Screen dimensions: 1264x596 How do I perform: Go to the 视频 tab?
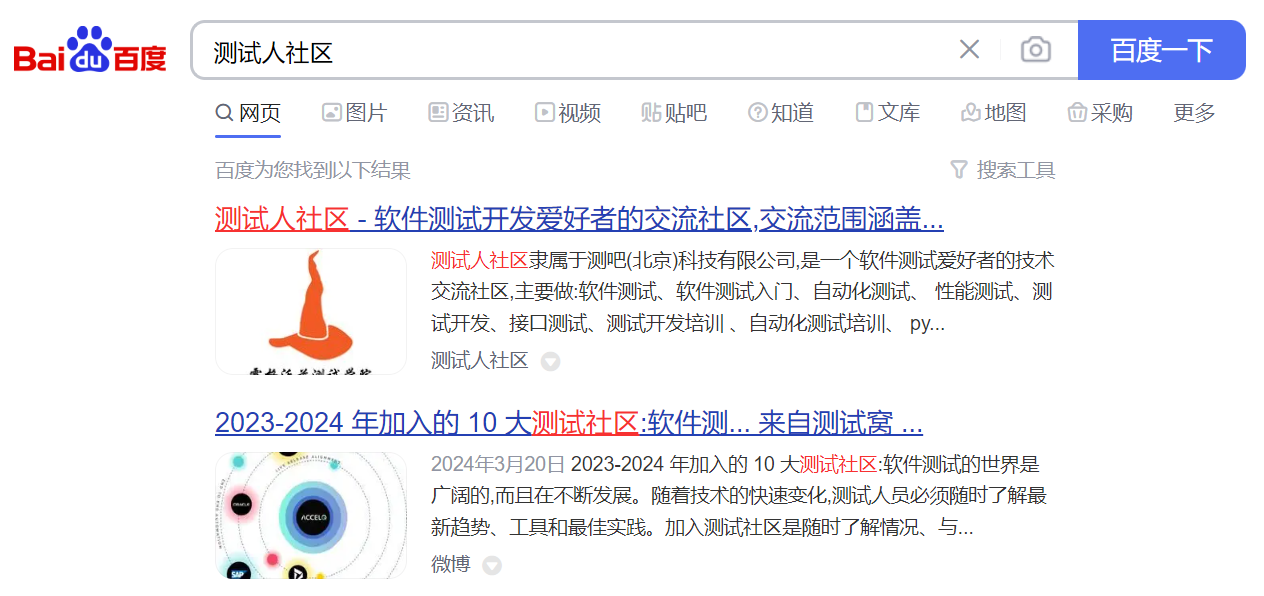point(567,113)
